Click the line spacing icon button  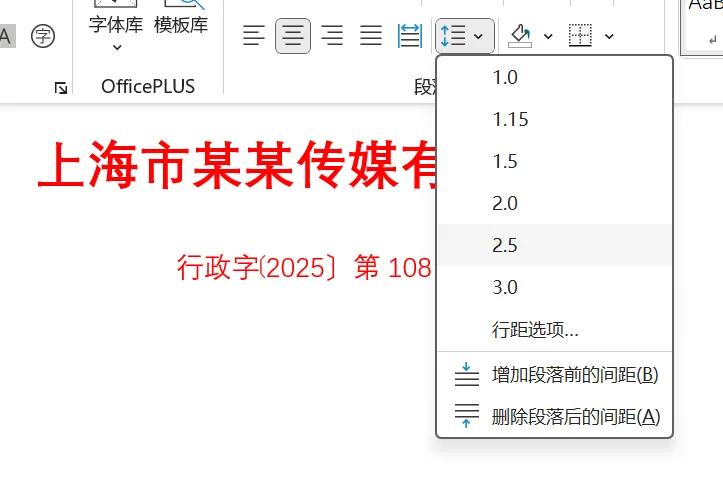pyautogui.click(x=454, y=37)
